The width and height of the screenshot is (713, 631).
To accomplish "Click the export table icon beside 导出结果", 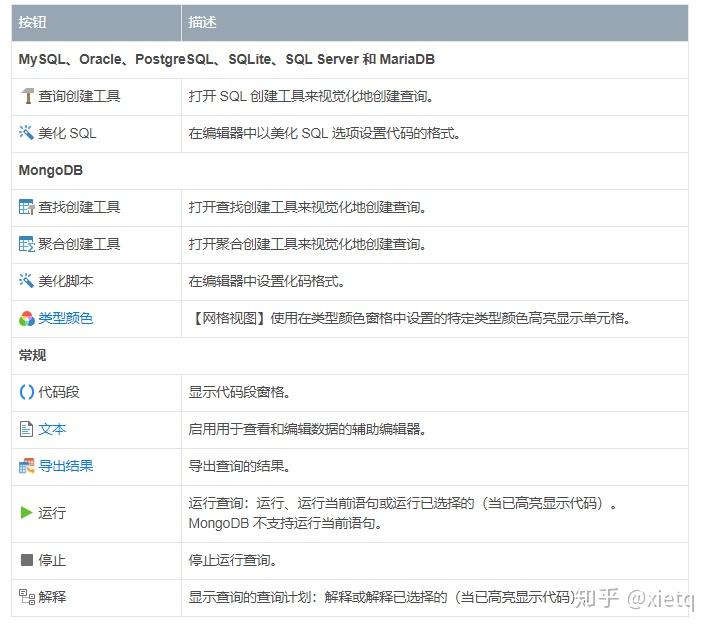I will 26,466.
